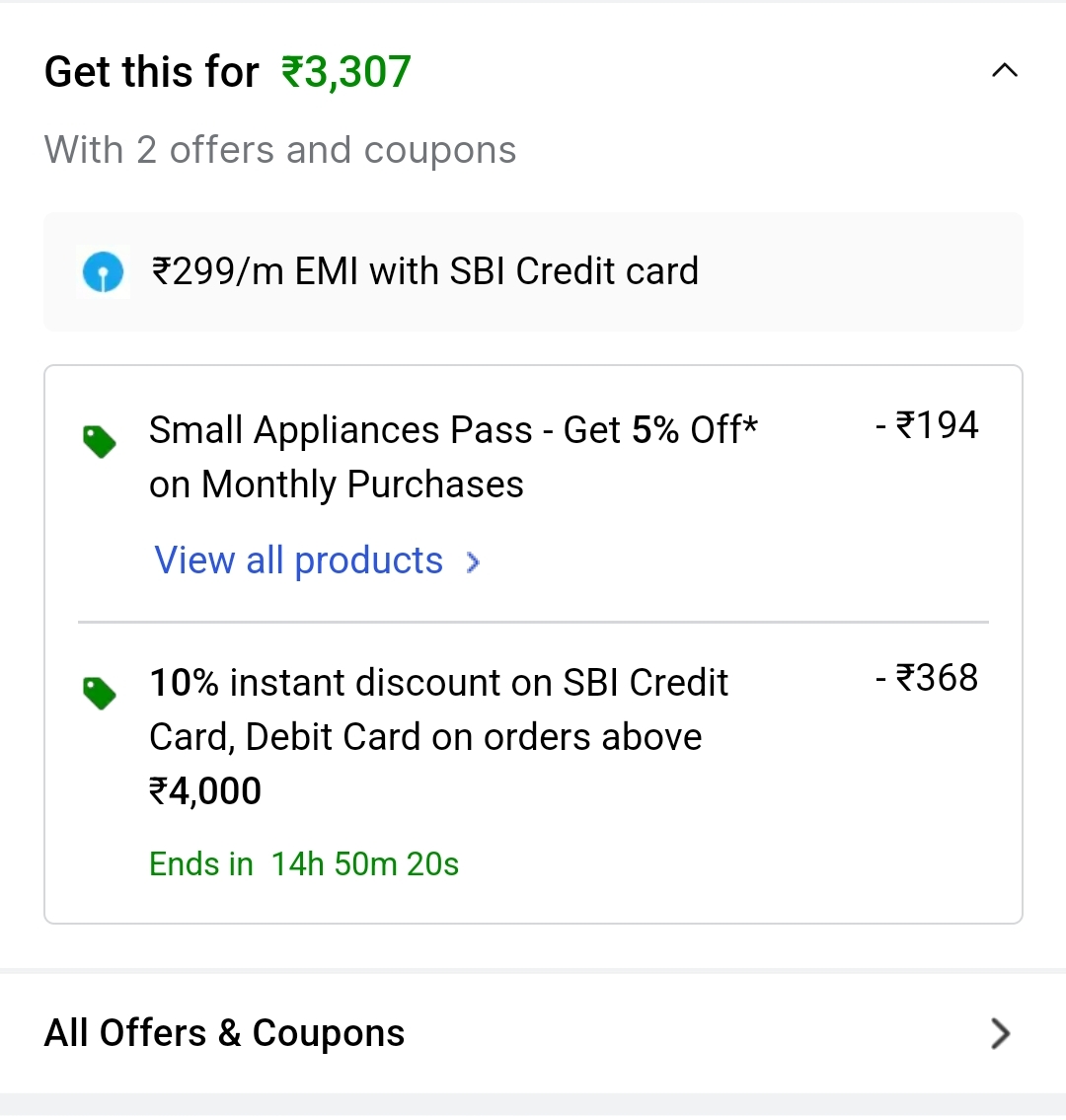Select the 10% instant discount SBI offer text
This screenshot has height=1120, width=1066.
pyautogui.click(x=438, y=683)
